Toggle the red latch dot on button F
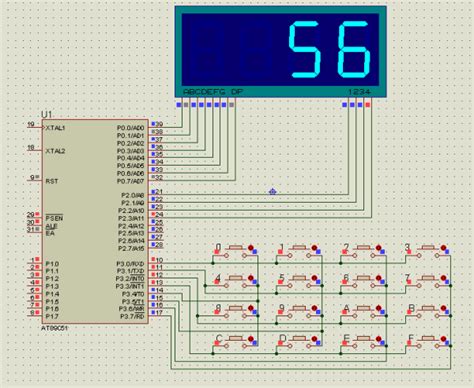The height and width of the screenshot is (388, 474). click(443, 339)
